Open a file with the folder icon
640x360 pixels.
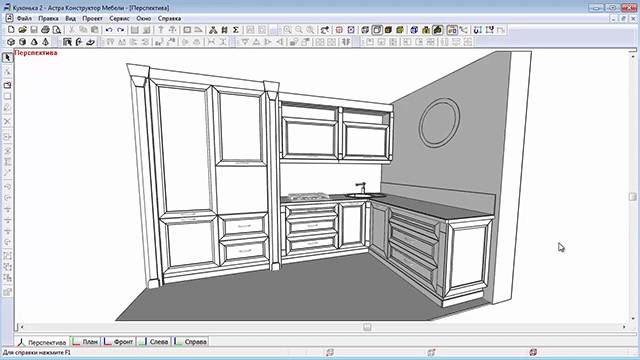click(22, 30)
